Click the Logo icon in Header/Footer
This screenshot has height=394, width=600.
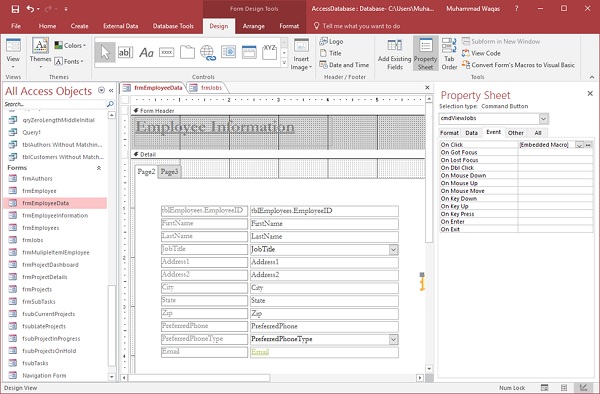331,41
